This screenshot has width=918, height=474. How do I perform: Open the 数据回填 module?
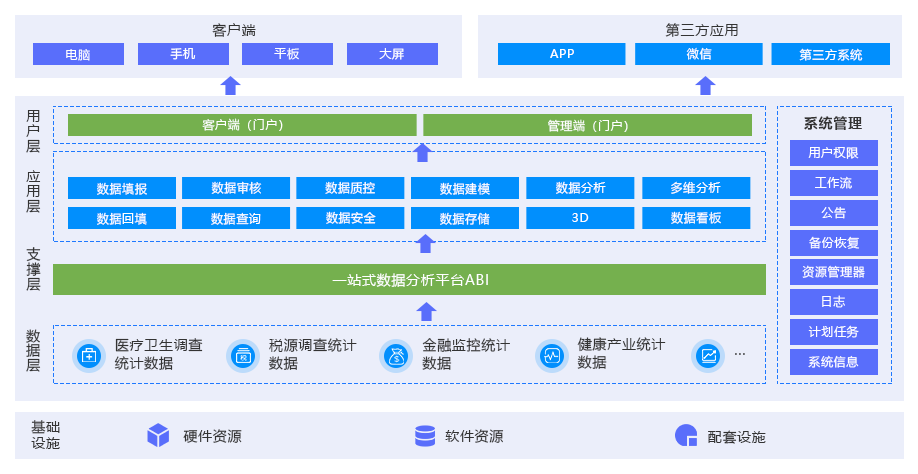coord(122,218)
